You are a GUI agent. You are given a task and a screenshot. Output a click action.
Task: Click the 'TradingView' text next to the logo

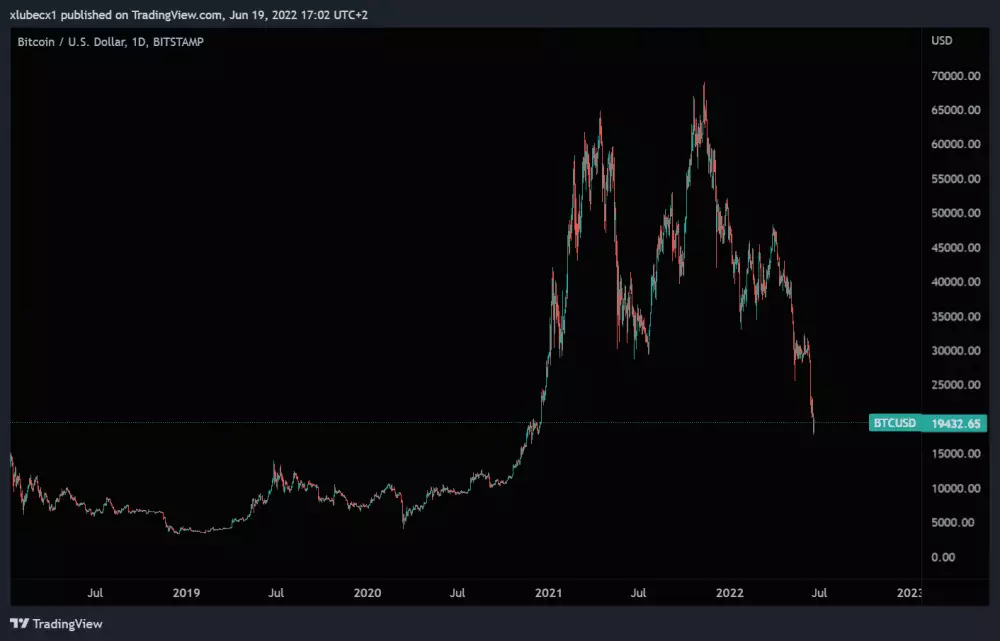(66, 623)
